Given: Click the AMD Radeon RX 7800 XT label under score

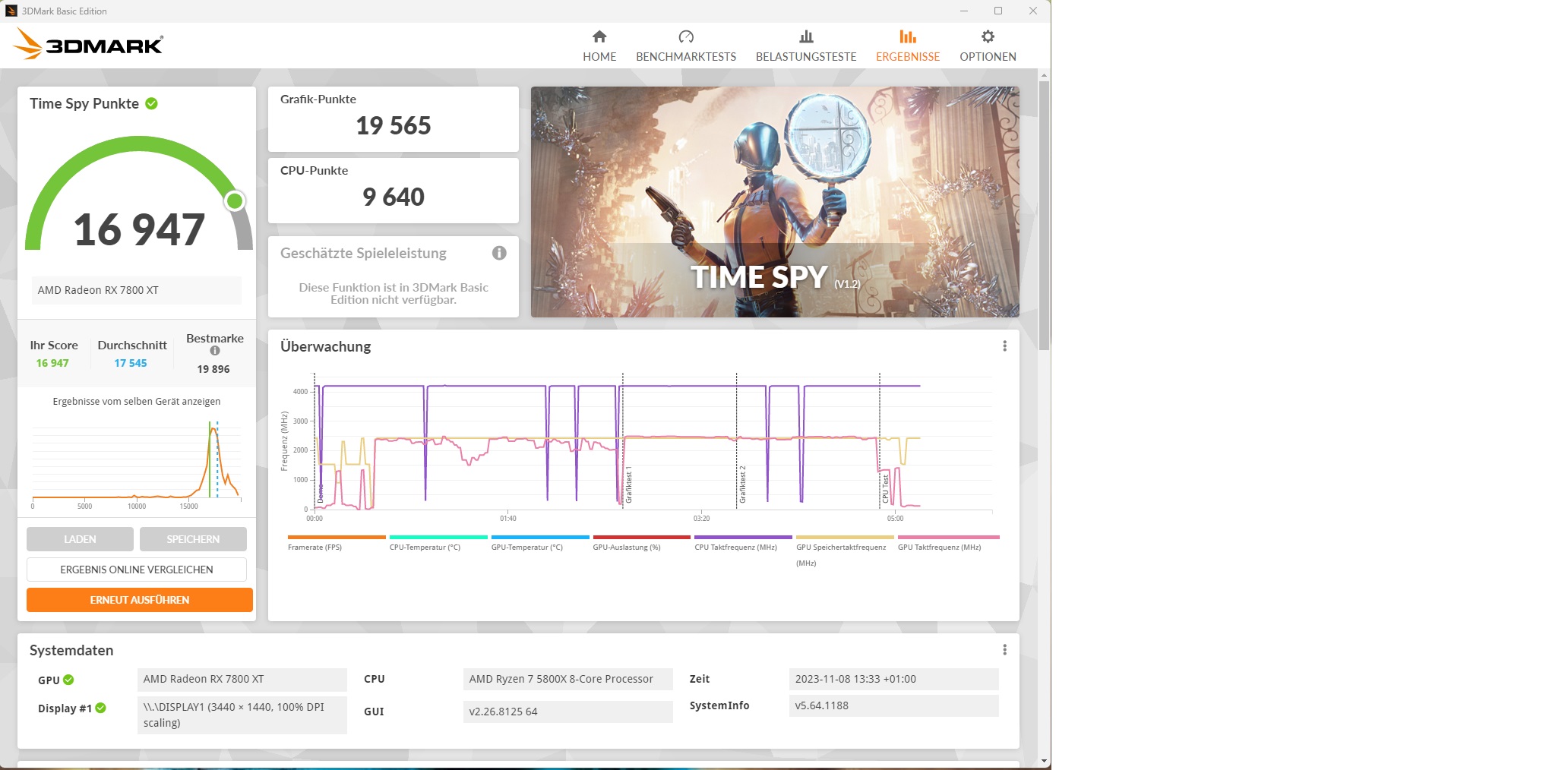Looking at the screenshot, I should pyautogui.click(x=137, y=290).
